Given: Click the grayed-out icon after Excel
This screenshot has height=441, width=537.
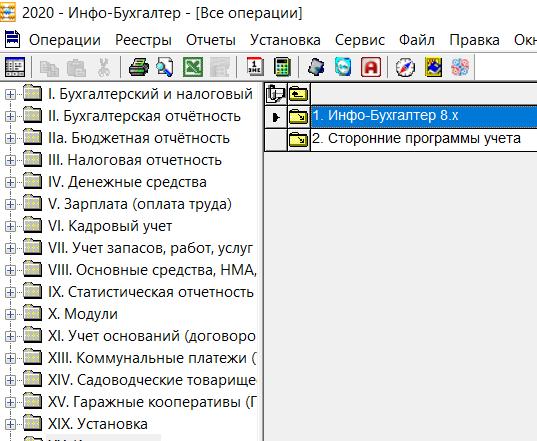Looking at the screenshot, I should pos(220,67).
